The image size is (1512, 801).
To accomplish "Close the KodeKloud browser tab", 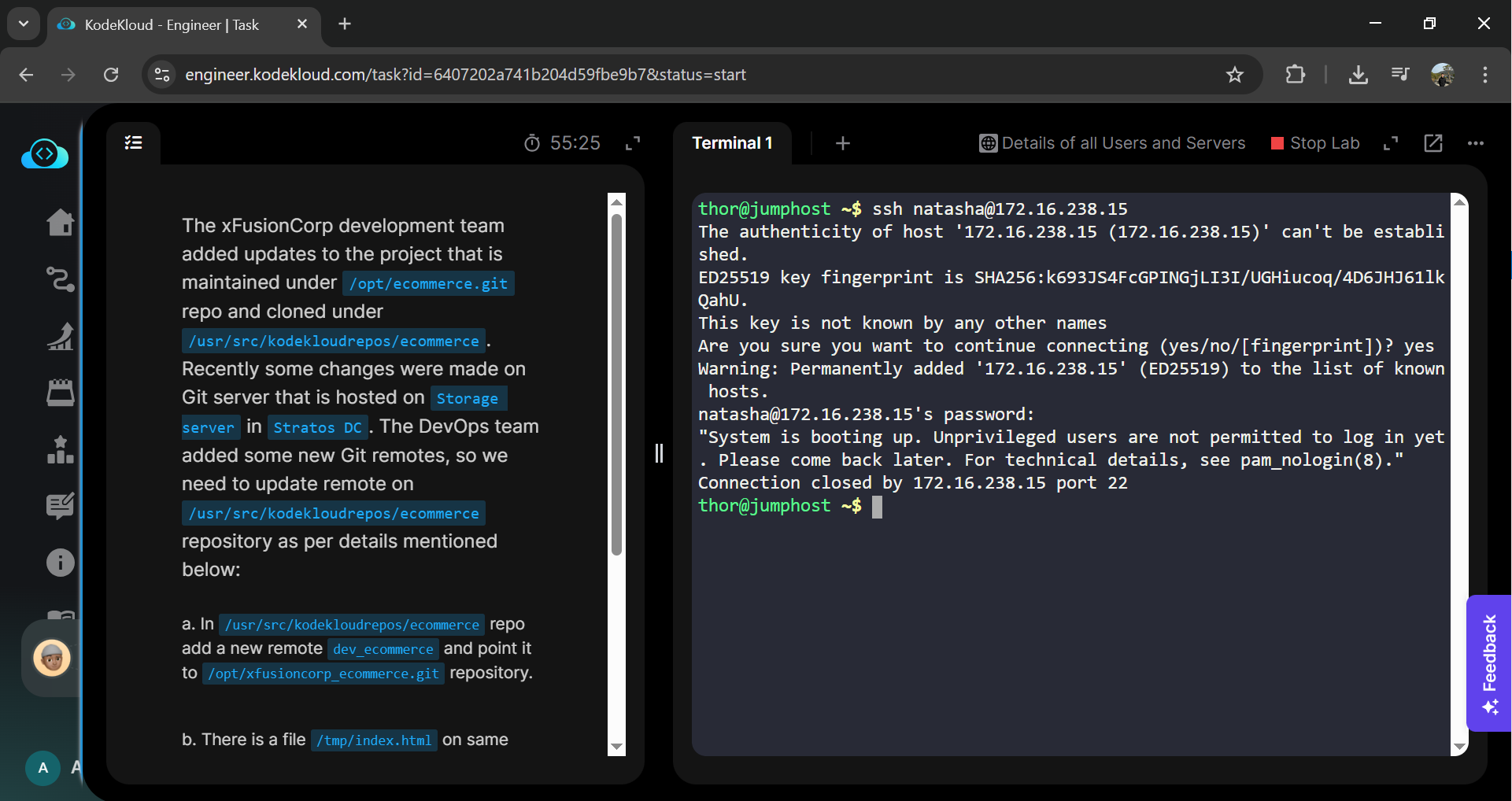I will point(302,24).
